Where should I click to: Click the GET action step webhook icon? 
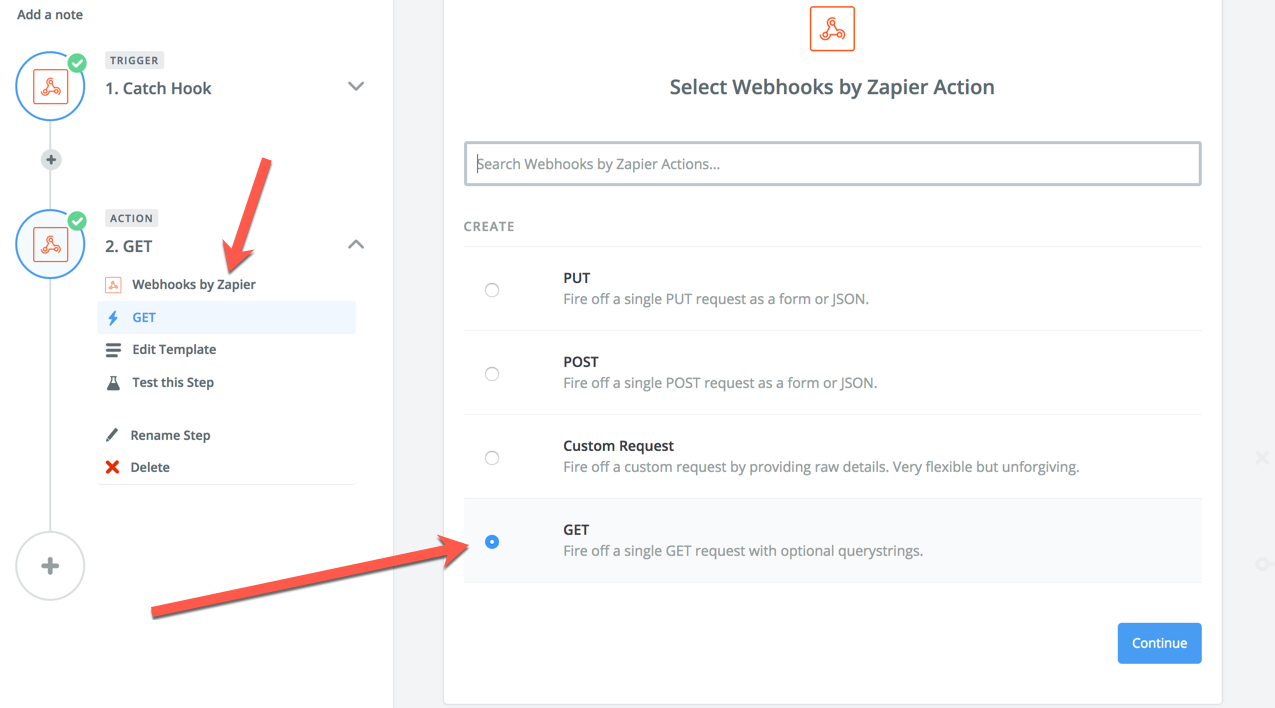tap(50, 245)
